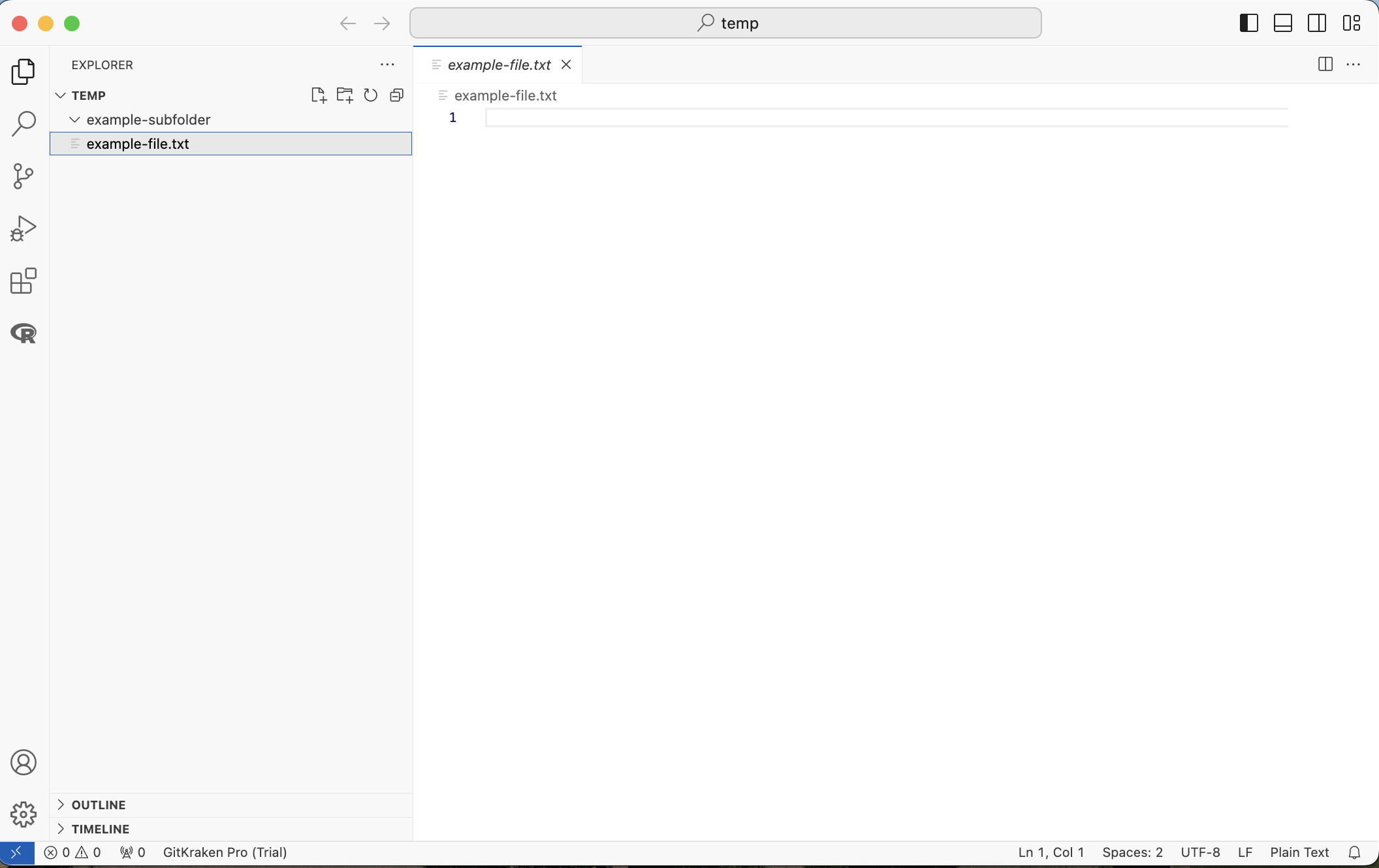Collapse all folders in Explorer
Viewport: 1379px width, 868px height.
coord(396,95)
